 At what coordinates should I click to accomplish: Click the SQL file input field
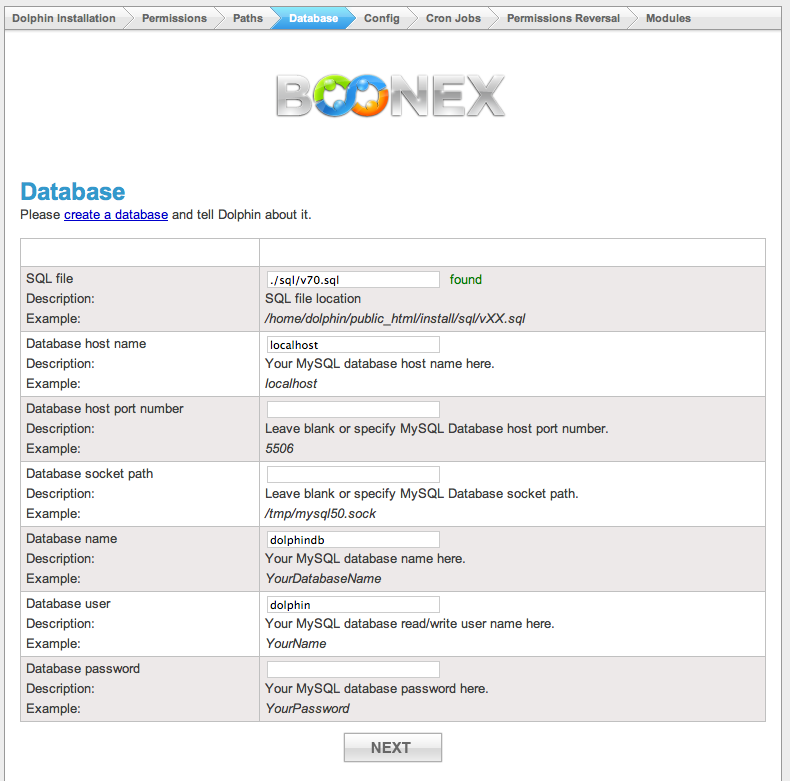click(x=352, y=280)
